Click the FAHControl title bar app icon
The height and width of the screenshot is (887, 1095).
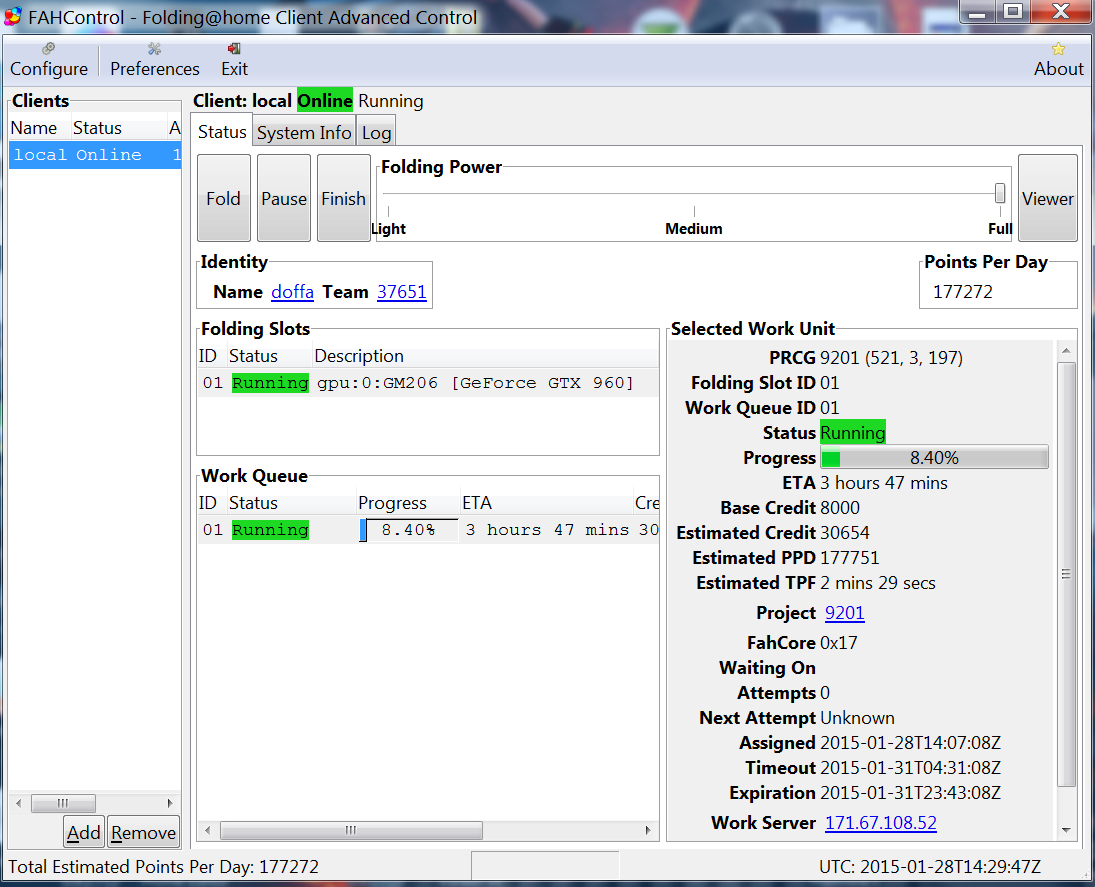coord(13,17)
